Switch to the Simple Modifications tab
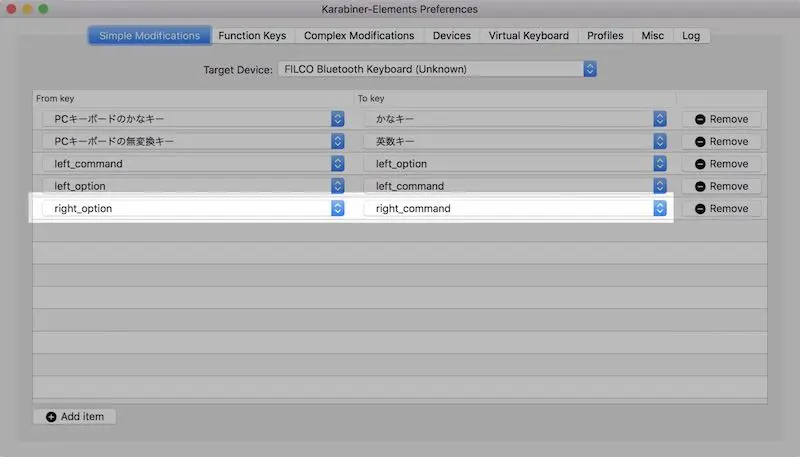Viewport: 800px width, 457px height. (149, 36)
